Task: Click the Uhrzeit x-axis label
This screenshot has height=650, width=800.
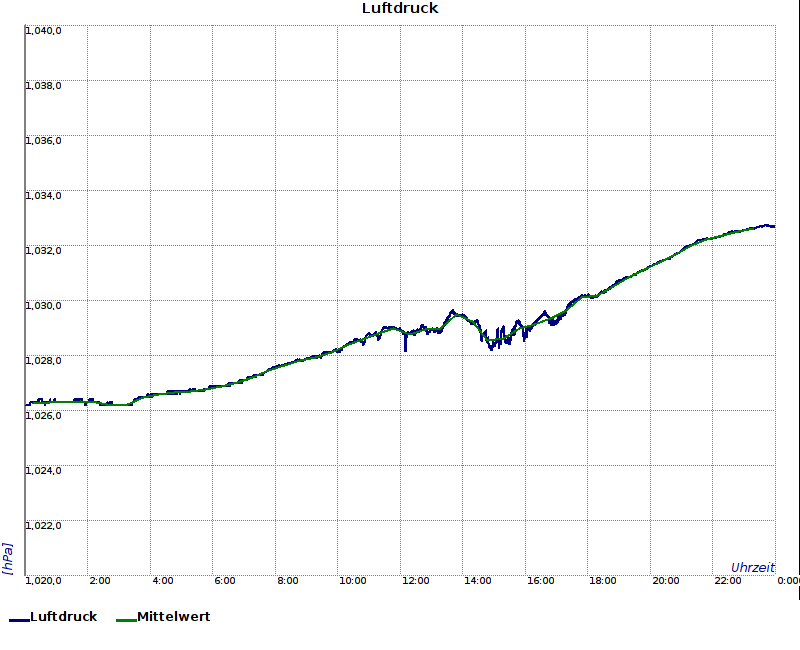Action: point(752,567)
